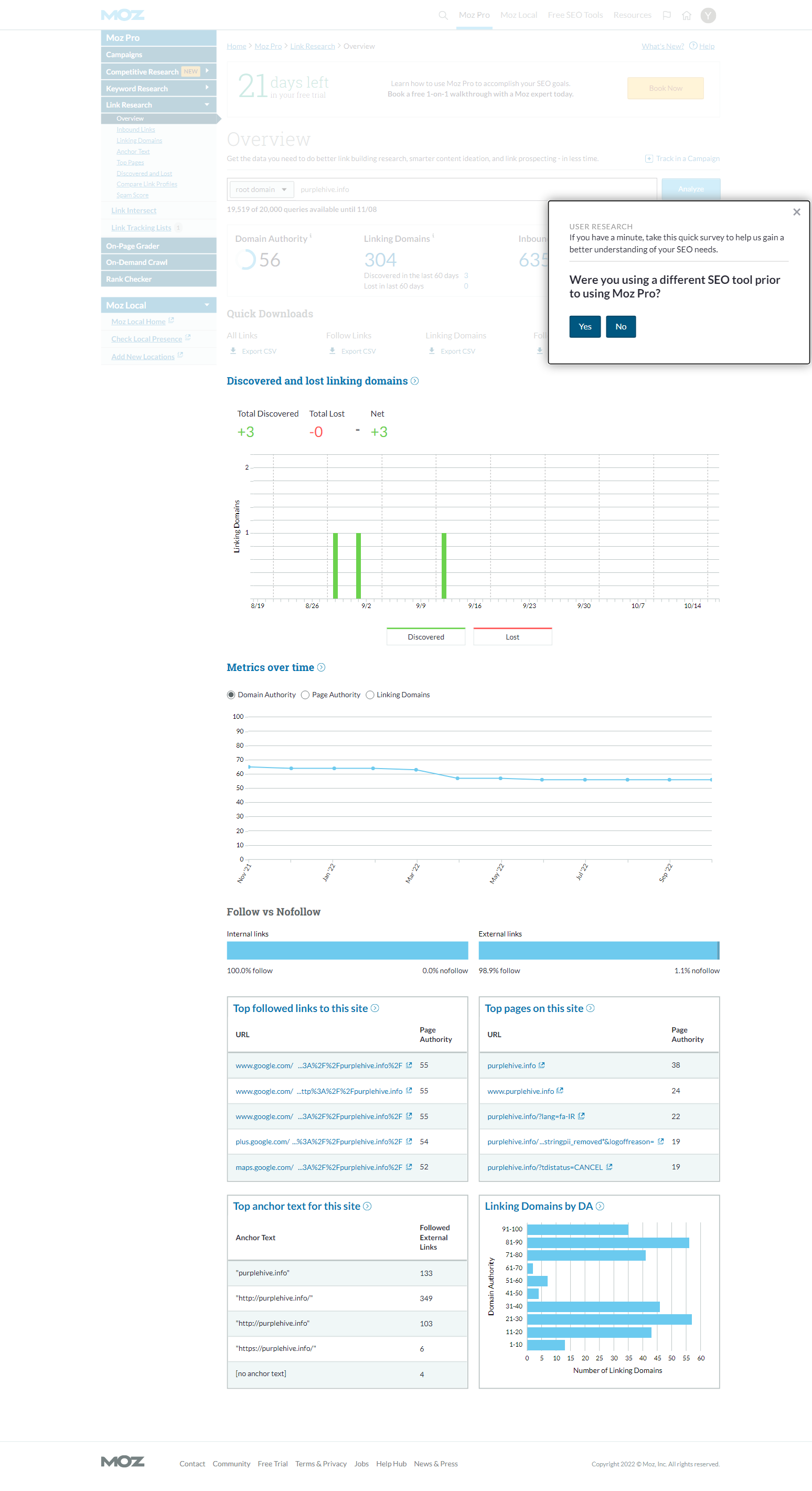Open Spam Score in sidebar
The image size is (812, 1491).
(133, 195)
